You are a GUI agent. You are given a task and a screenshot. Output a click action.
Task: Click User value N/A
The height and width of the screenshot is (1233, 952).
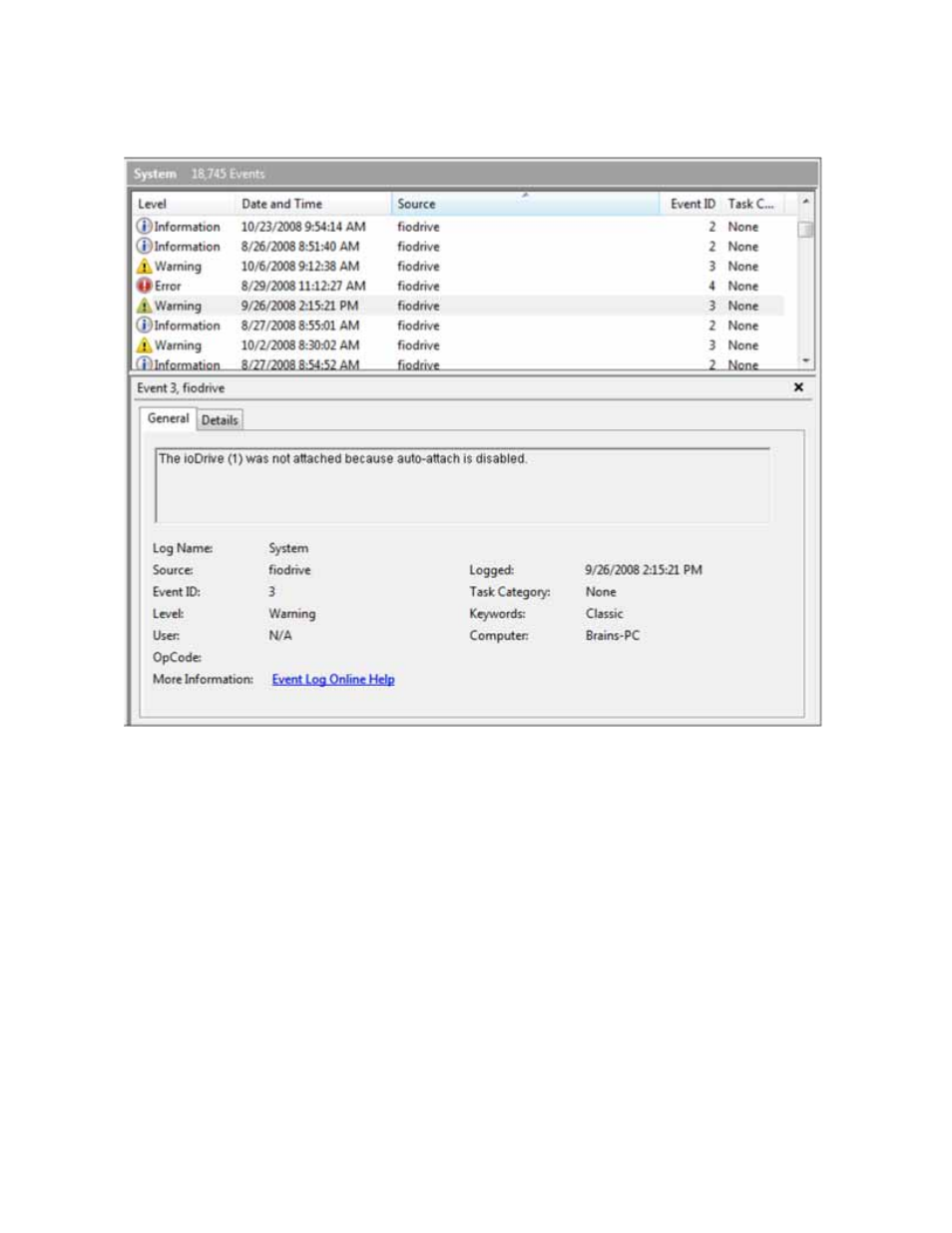280,636
